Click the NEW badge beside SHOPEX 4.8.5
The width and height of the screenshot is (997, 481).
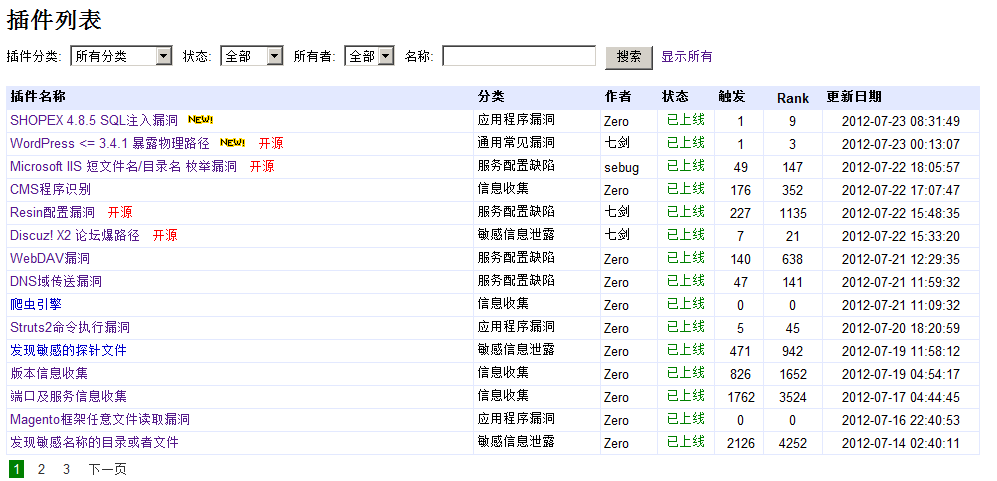click(200, 120)
